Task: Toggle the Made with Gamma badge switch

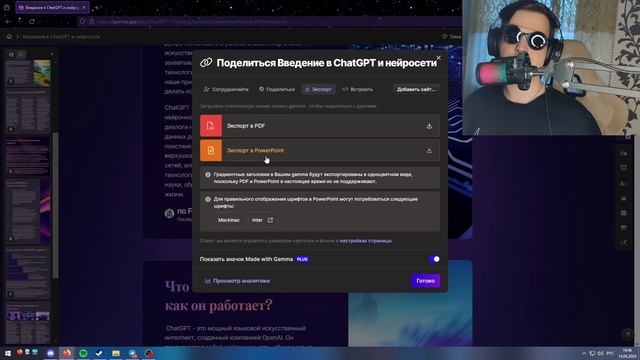Action: click(x=434, y=259)
